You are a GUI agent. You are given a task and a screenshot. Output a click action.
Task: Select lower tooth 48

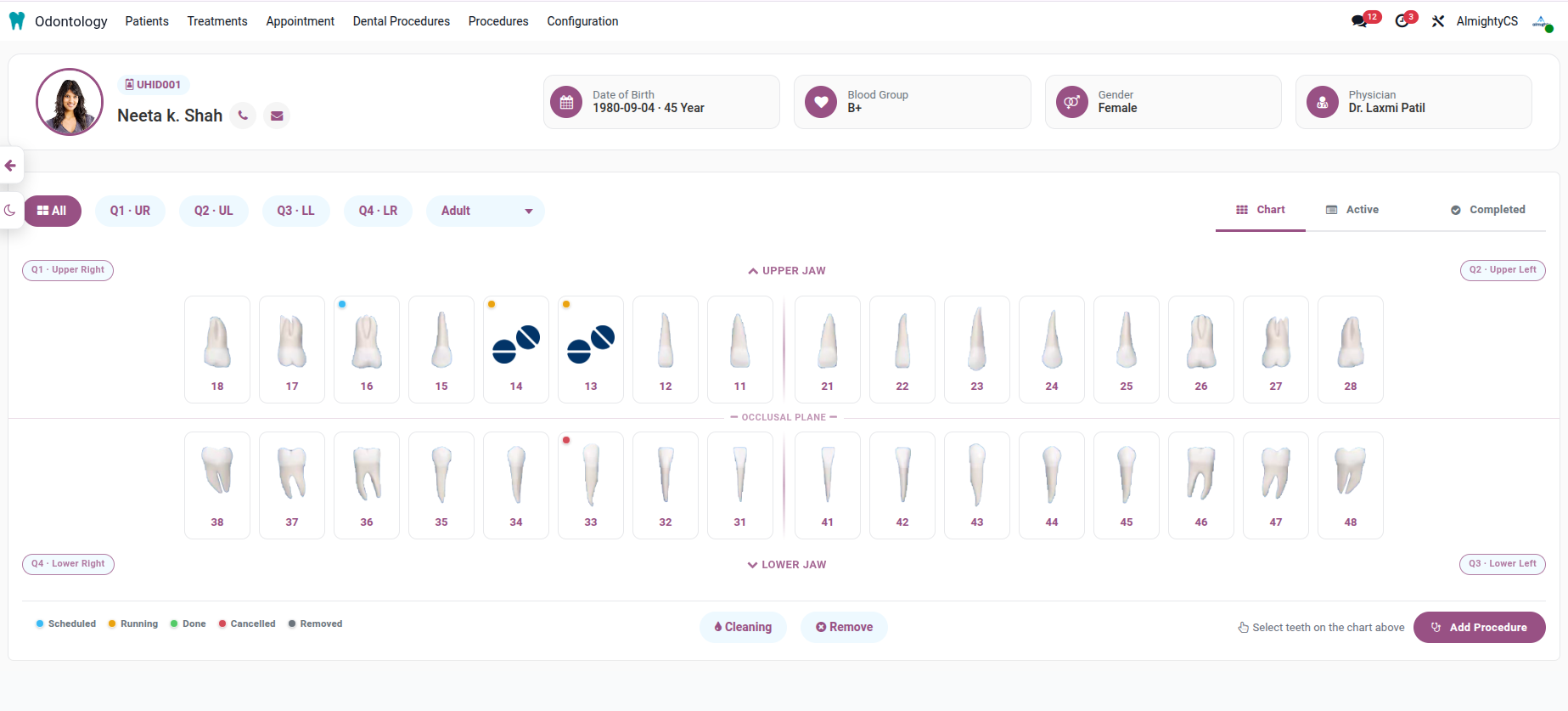1351,485
